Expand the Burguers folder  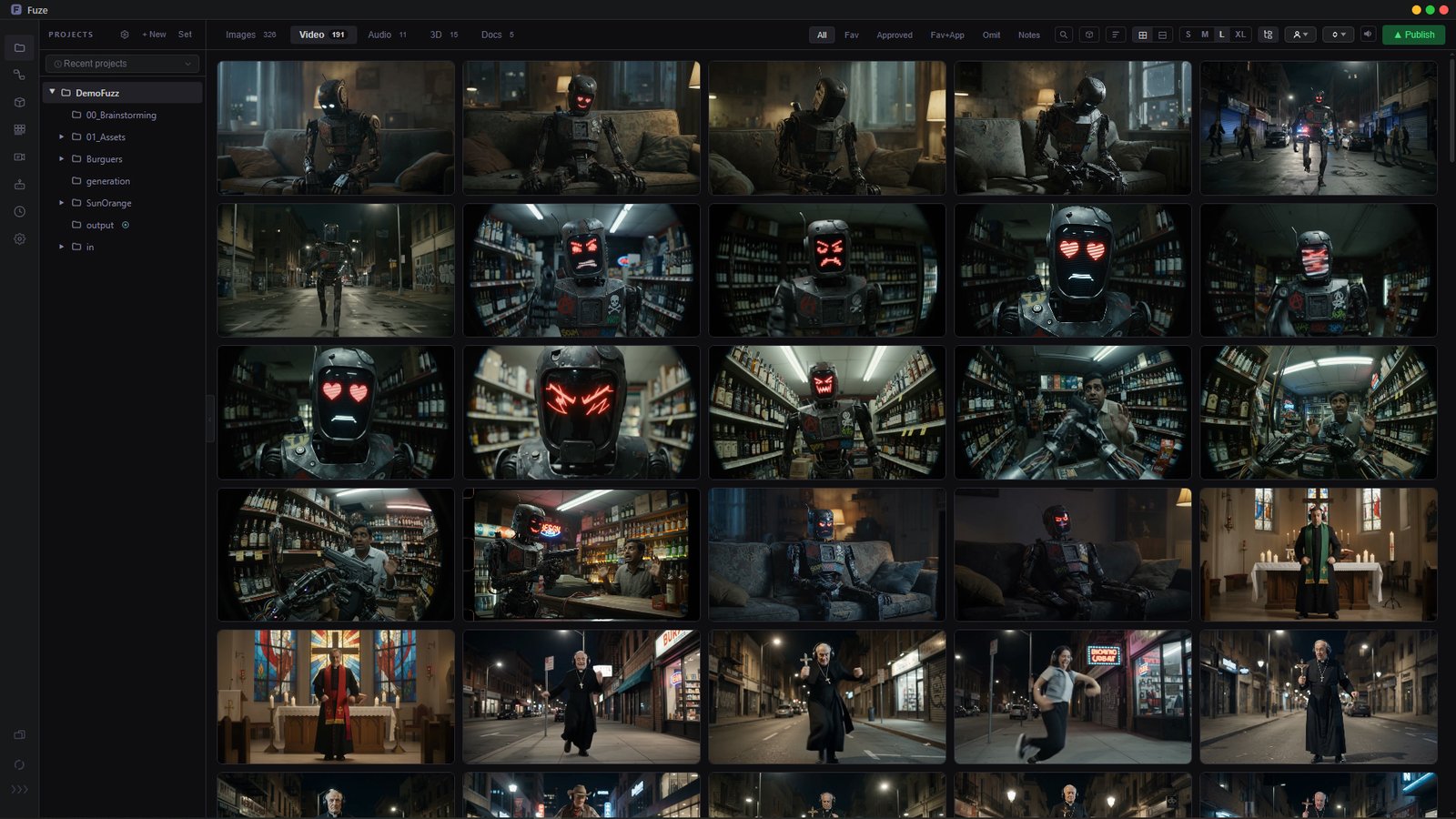point(62,159)
